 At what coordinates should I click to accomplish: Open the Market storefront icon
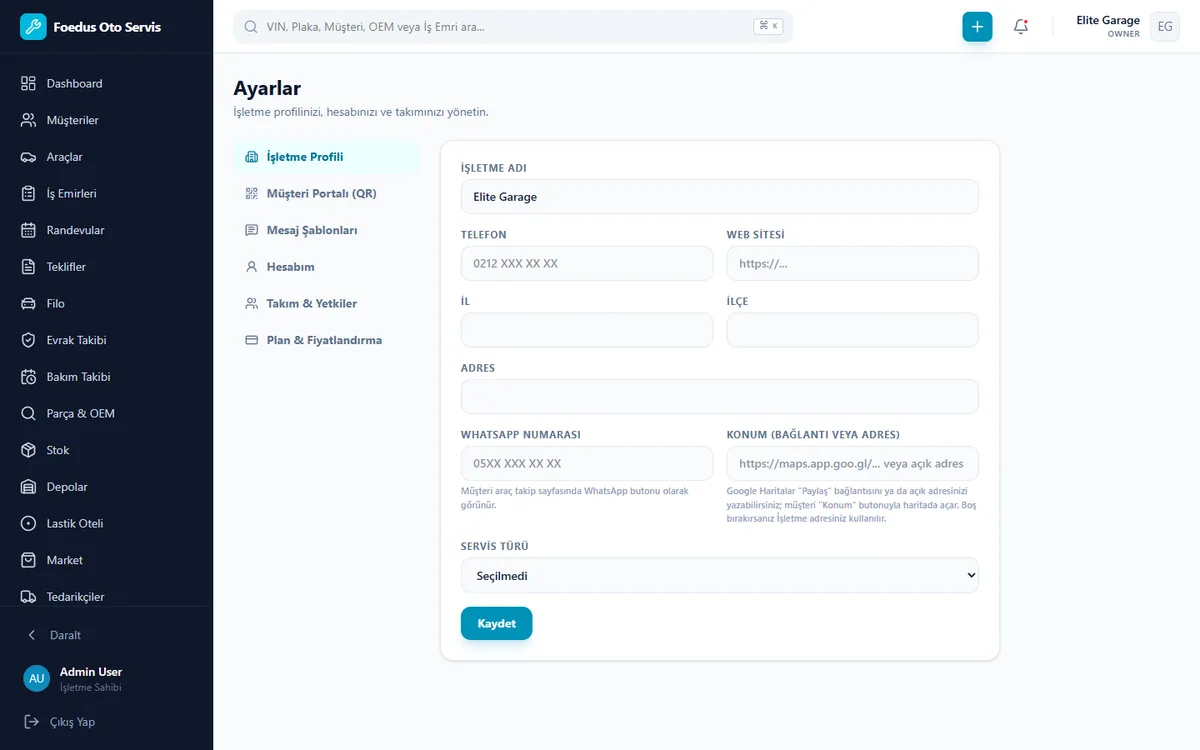point(28,560)
